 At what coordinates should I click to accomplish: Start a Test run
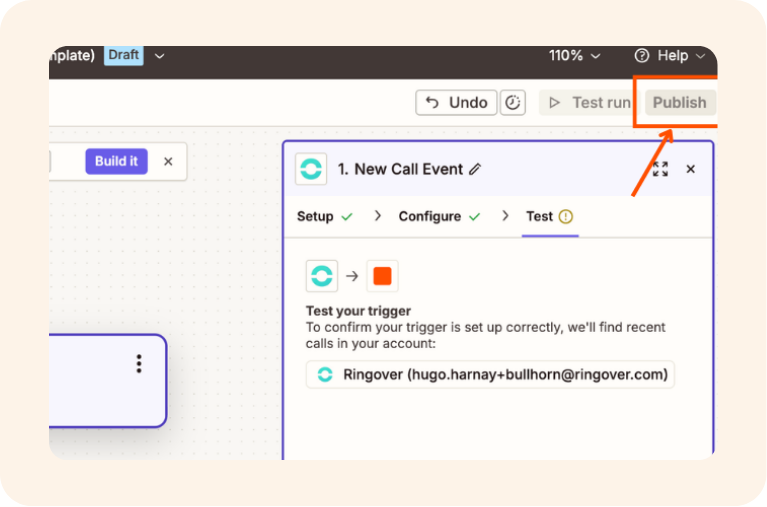[590, 102]
